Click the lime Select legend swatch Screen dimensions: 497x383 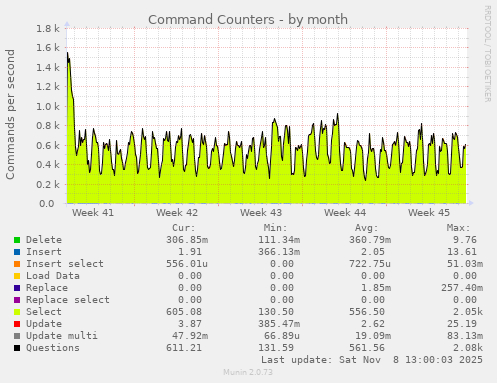coord(17,312)
